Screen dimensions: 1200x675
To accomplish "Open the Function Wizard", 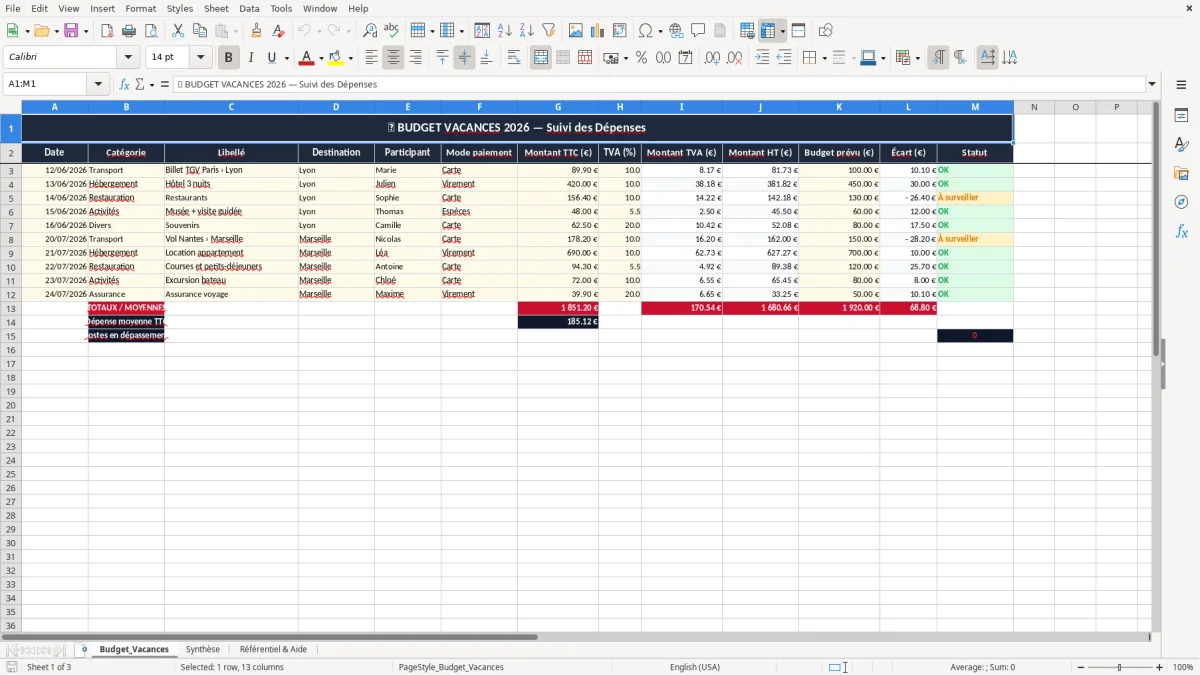I will pyautogui.click(x=125, y=84).
